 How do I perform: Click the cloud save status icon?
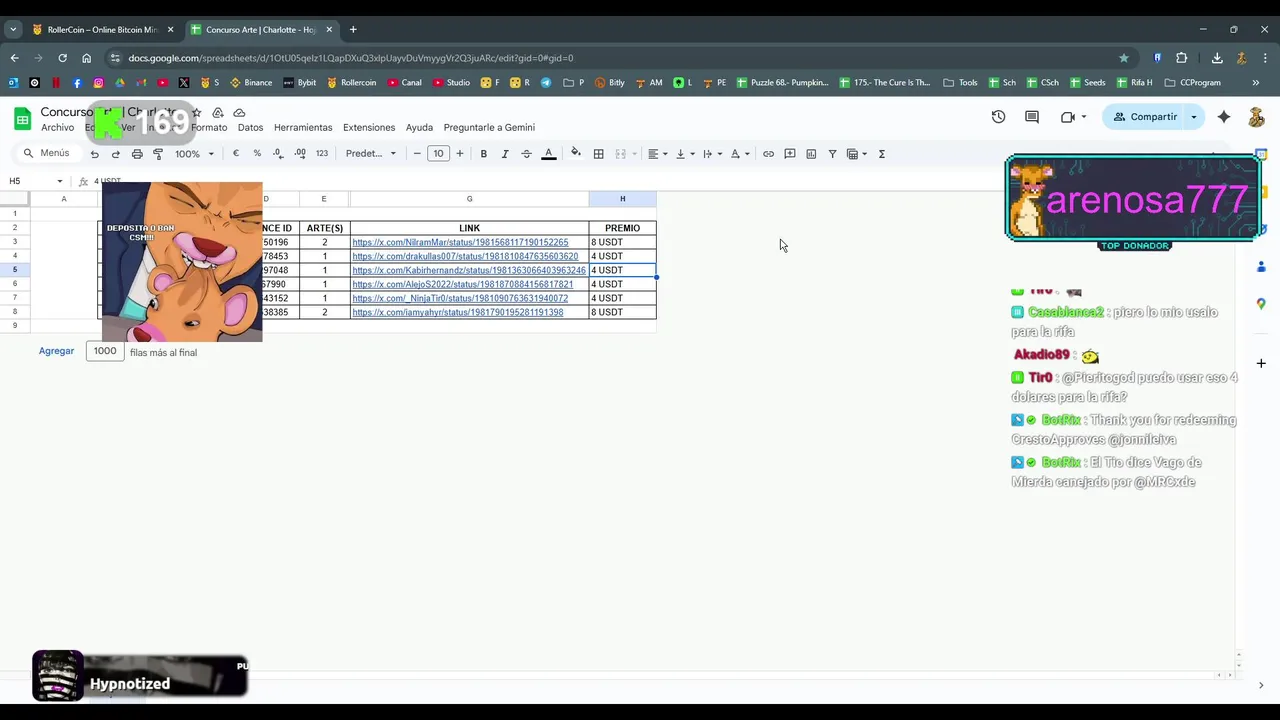(239, 113)
